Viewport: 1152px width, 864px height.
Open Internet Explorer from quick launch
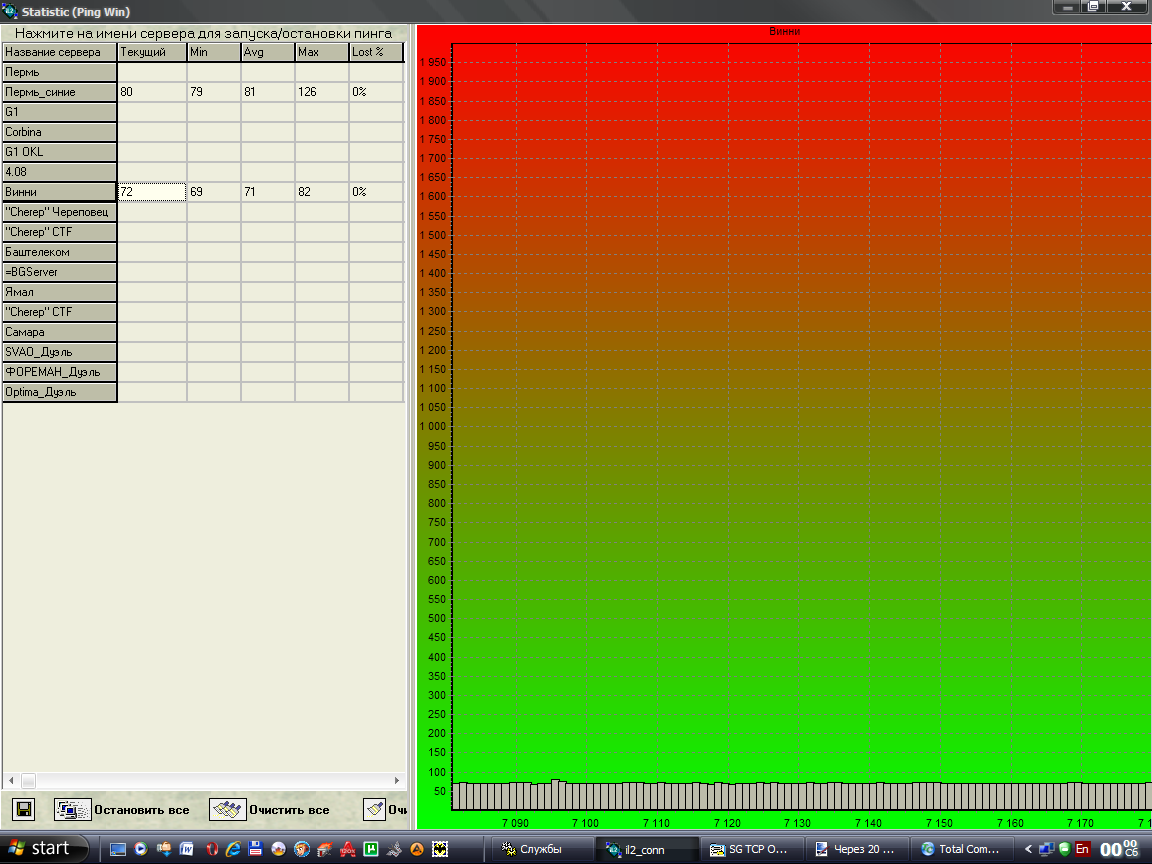[x=233, y=849]
